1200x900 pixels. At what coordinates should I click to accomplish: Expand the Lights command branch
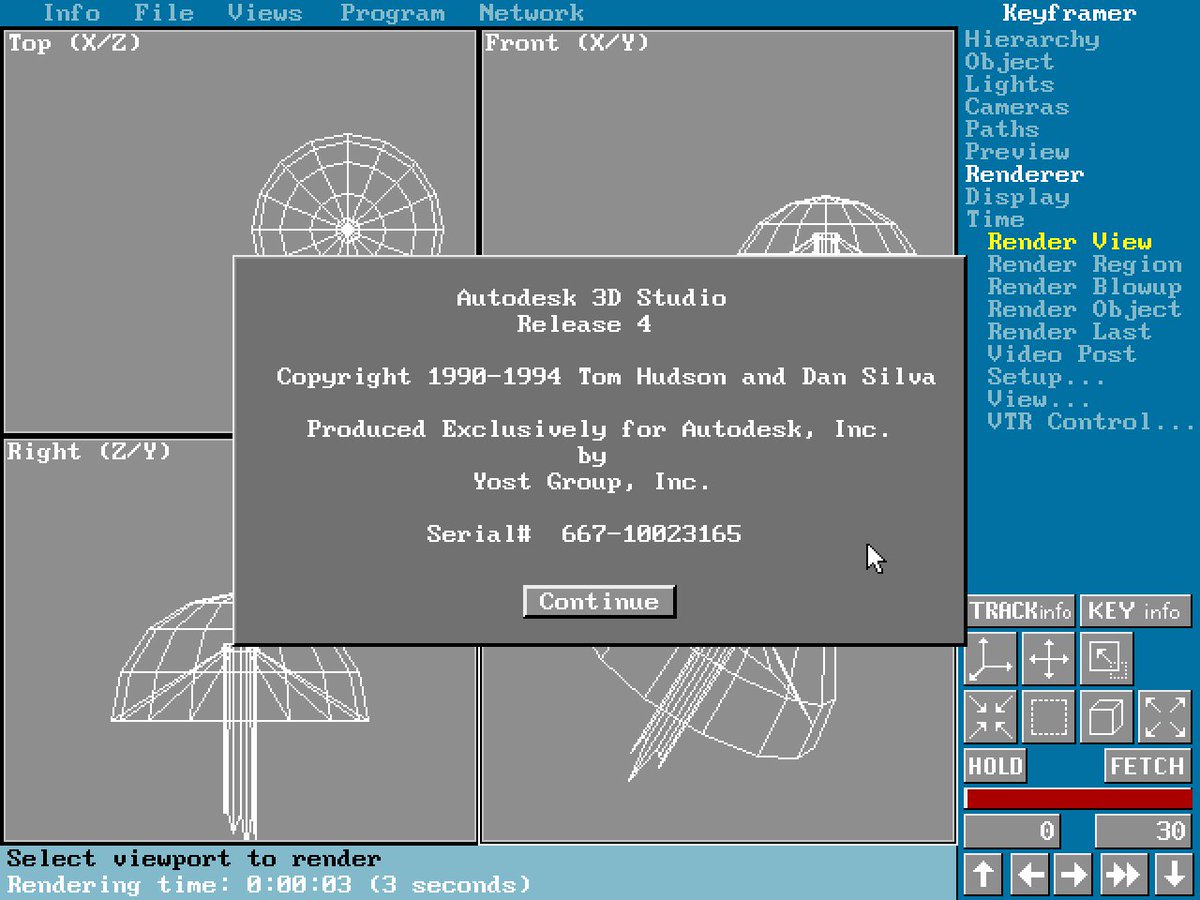1009,85
